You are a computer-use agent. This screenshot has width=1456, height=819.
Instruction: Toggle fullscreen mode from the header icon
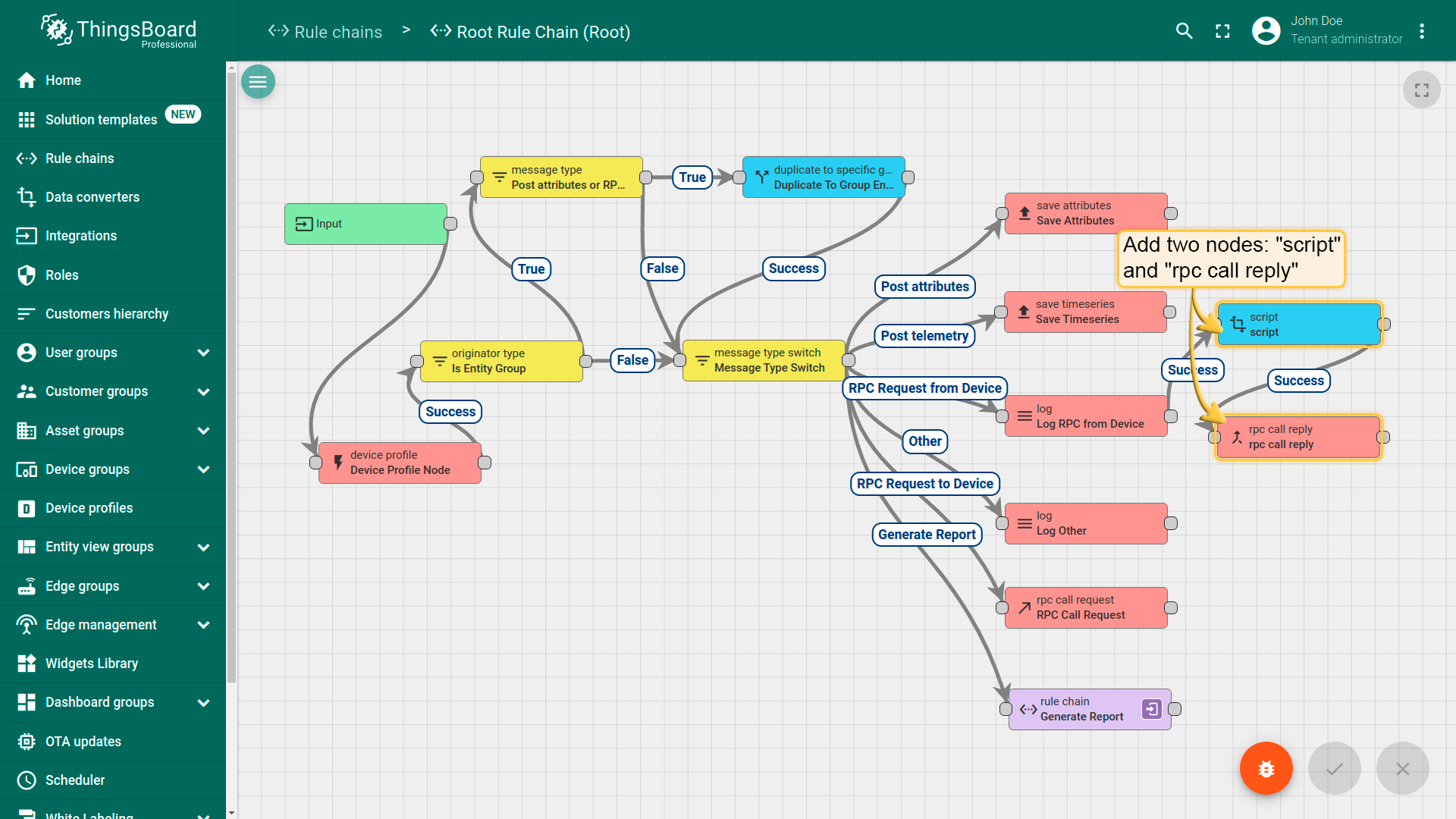coord(1222,31)
